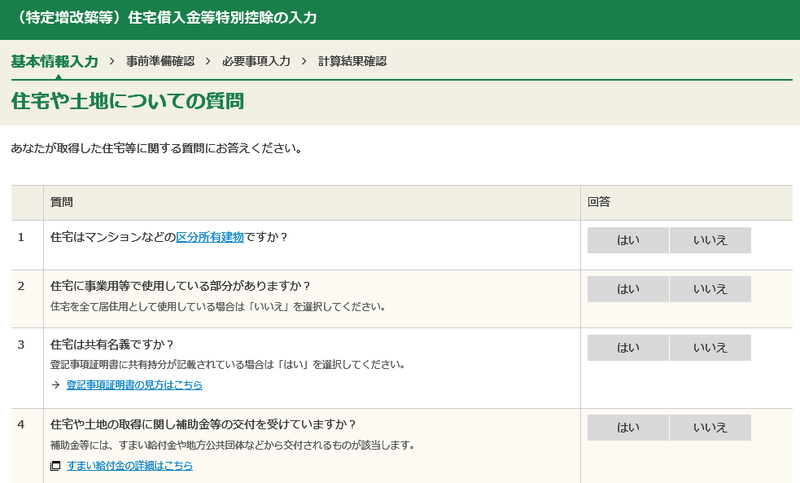
Task: Answer はい for question 4 補助金等
Action: pyautogui.click(x=628, y=427)
